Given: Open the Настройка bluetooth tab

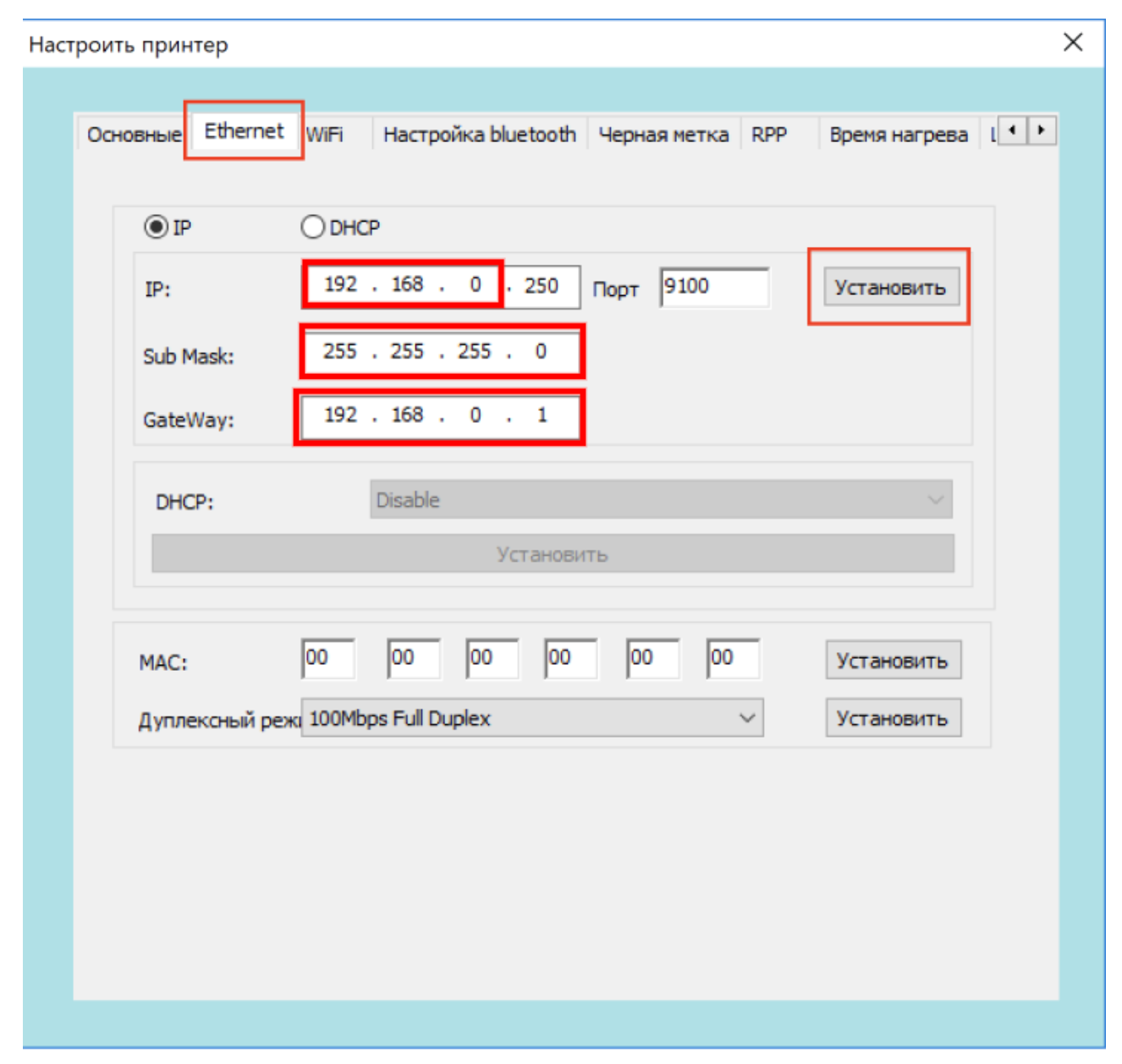Looking at the screenshot, I should [x=479, y=135].
